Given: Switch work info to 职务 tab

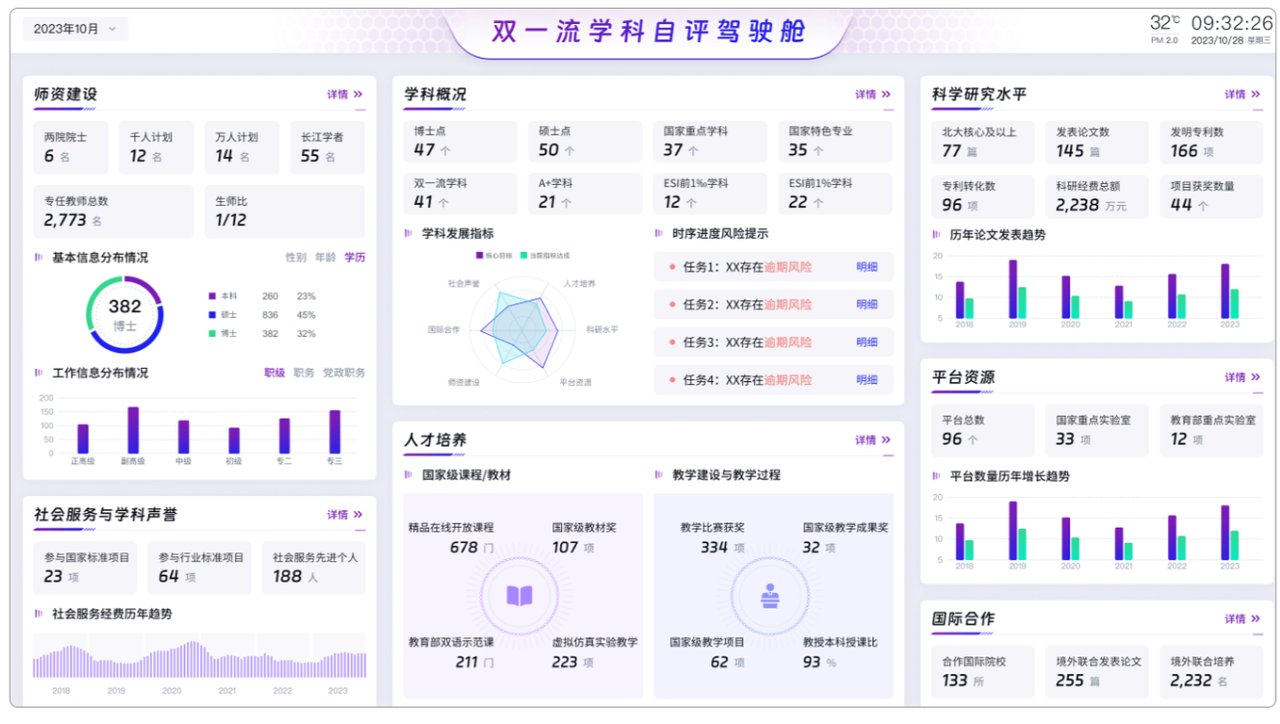Looking at the screenshot, I should pos(304,372).
